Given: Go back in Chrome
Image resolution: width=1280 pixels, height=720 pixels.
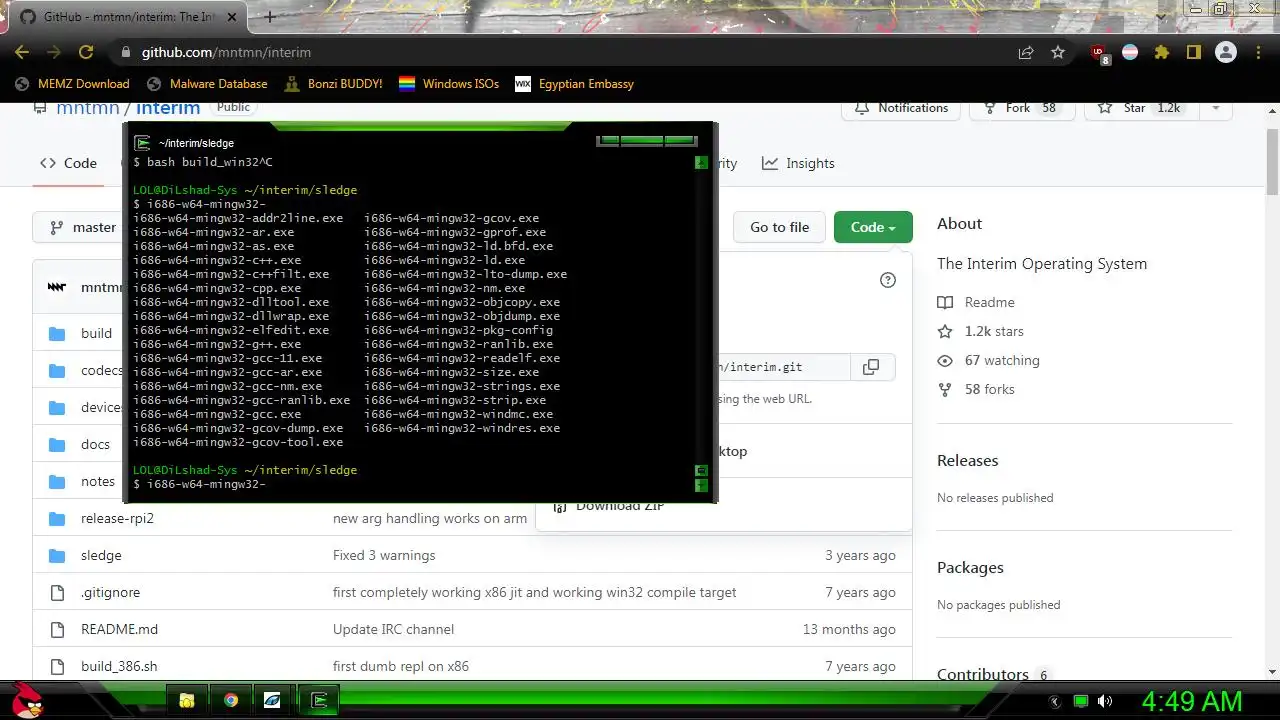Looking at the screenshot, I should pos(22,52).
